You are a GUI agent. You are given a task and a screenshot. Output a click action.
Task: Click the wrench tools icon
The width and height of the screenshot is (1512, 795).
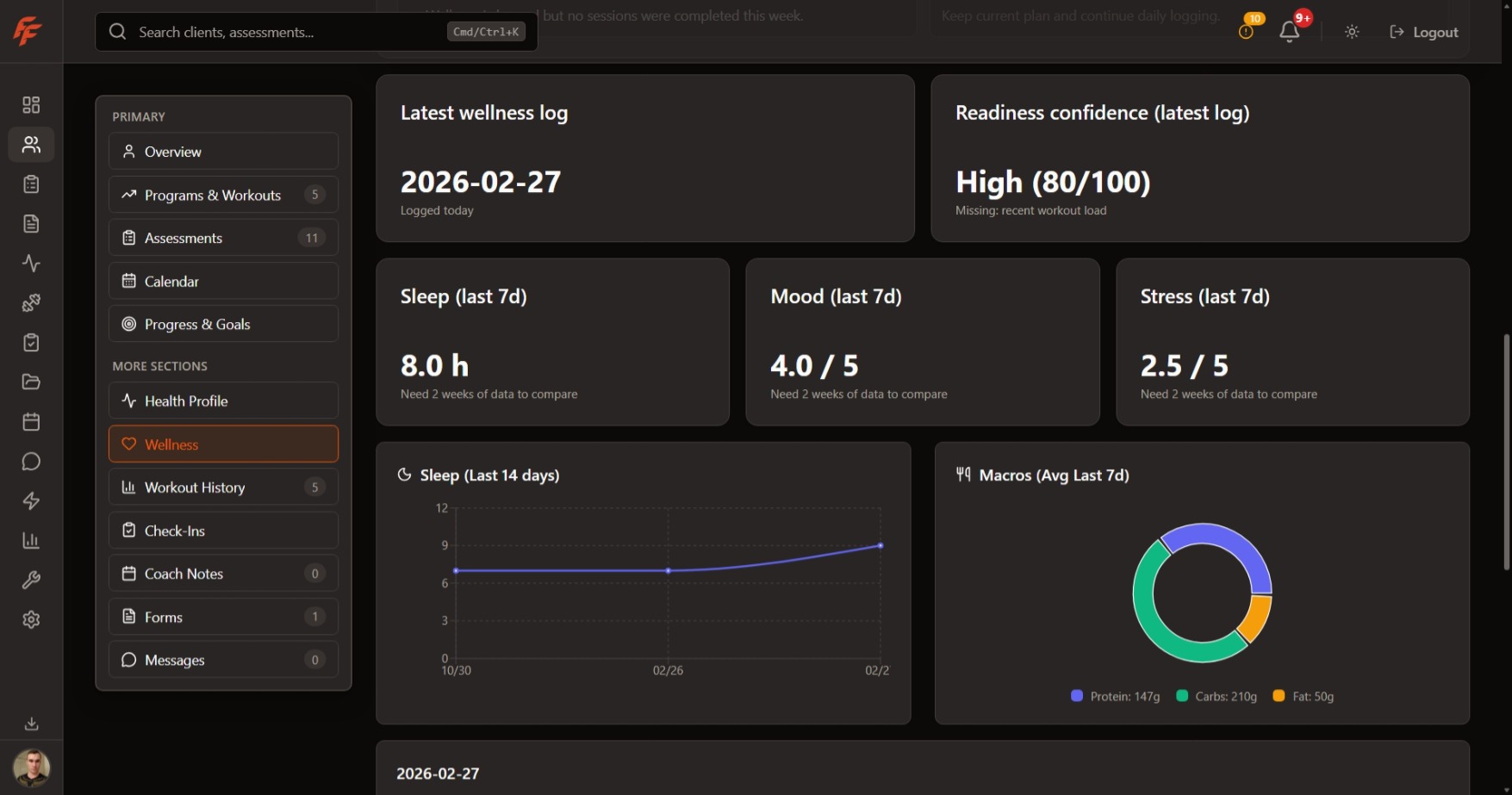tap(31, 580)
